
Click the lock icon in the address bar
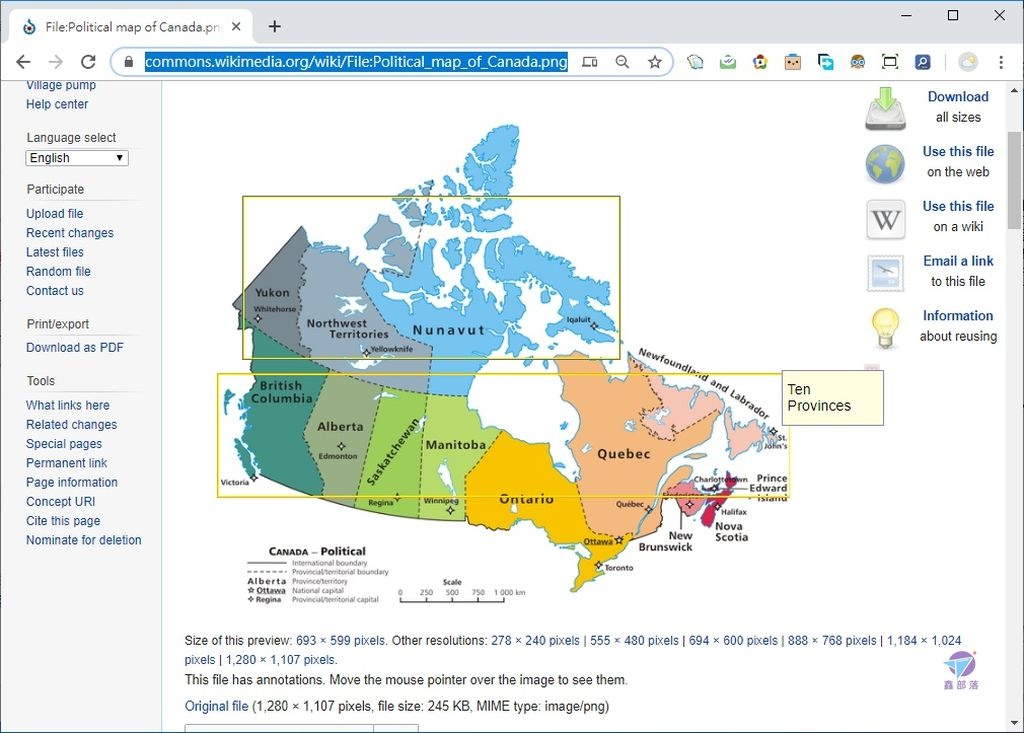coord(129,62)
